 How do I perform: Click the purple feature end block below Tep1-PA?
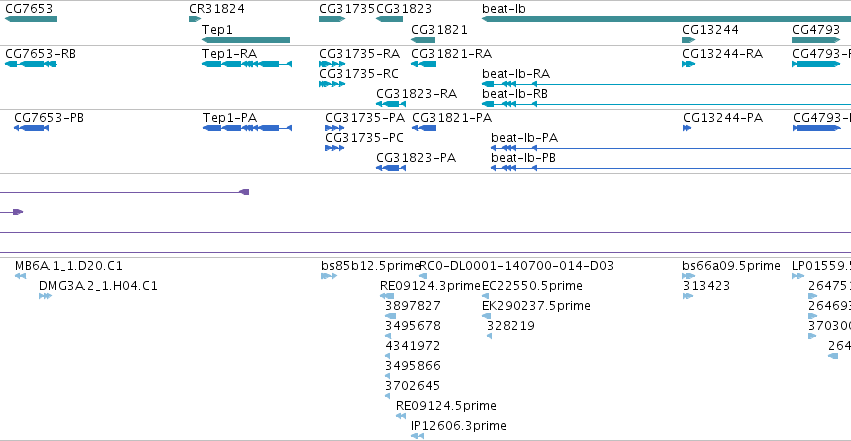click(244, 192)
